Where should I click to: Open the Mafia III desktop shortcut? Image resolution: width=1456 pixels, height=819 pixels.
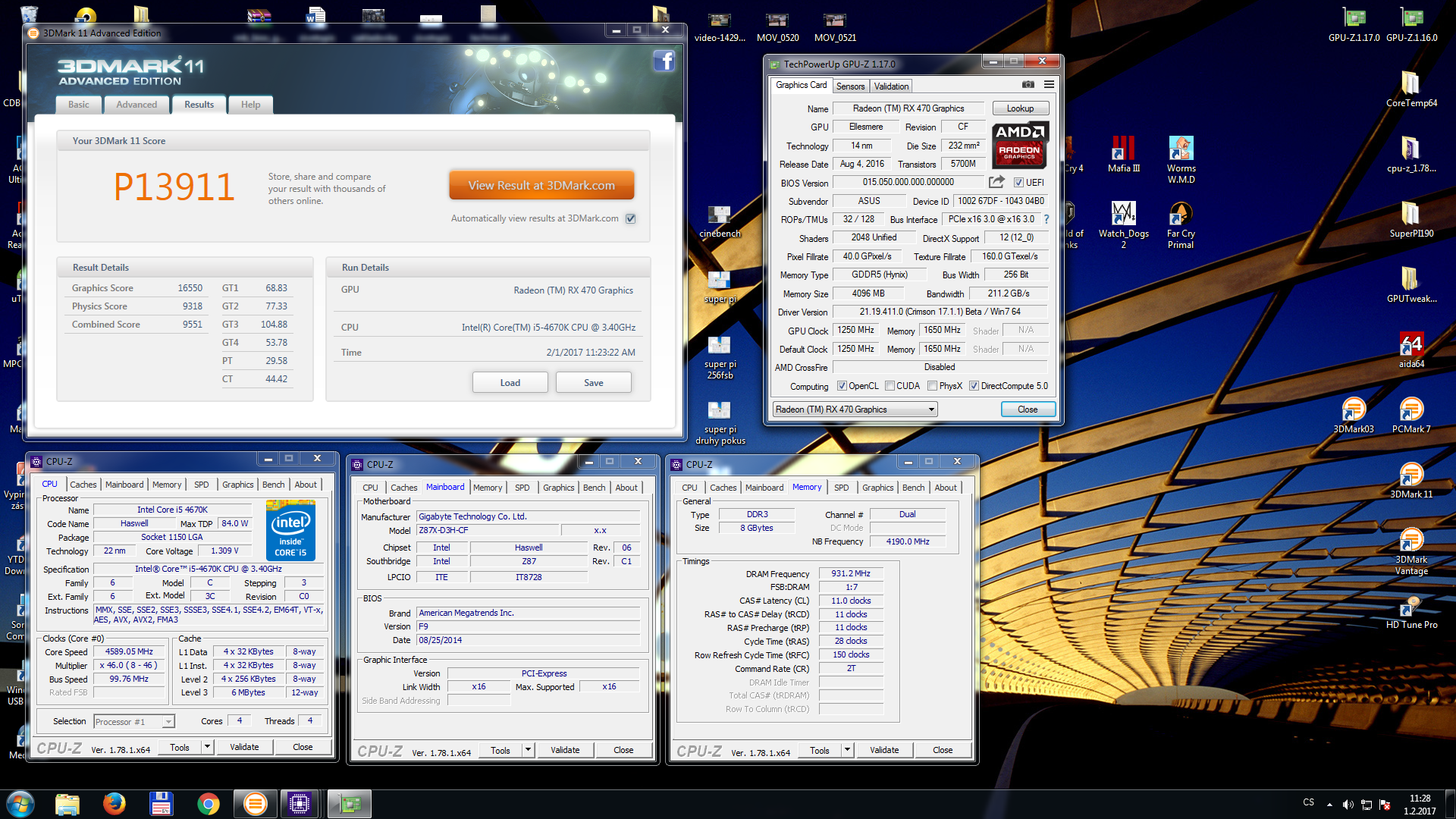pyautogui.click(x=1123, y=155)
